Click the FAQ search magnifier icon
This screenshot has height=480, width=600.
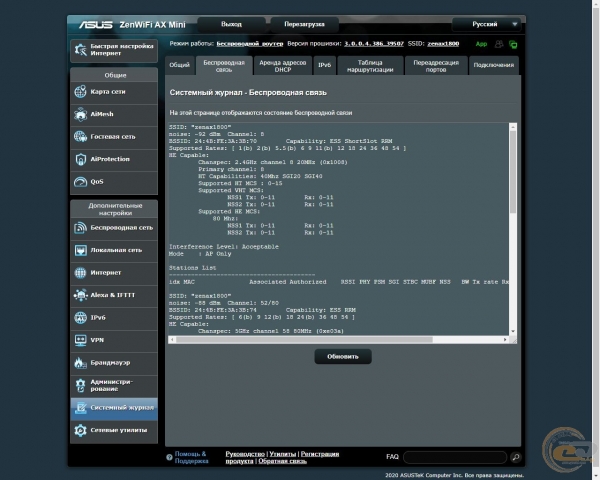point(515,457)
